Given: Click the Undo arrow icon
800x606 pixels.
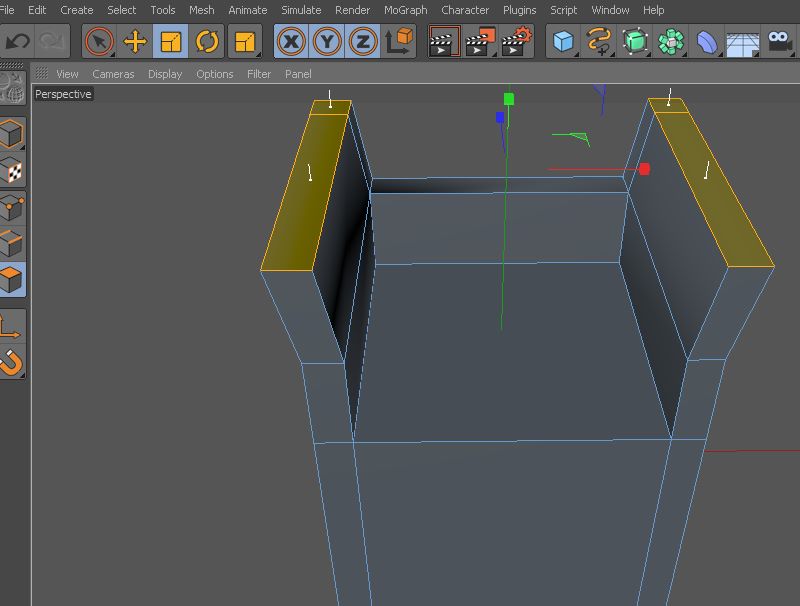Looking at the screenshot, I should coord(17,41).
